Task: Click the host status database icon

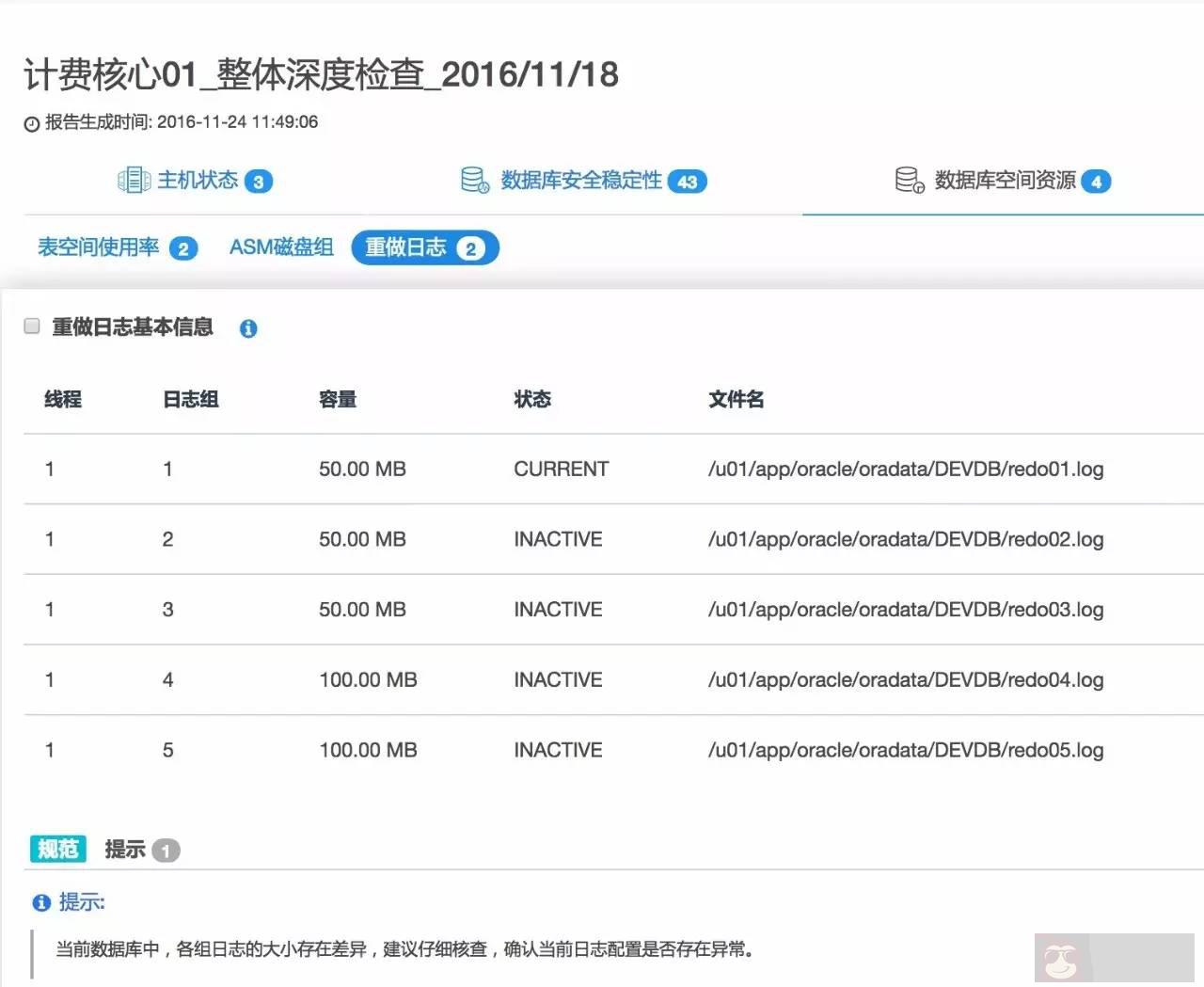Action: pyautogui.click(x=134, y=181)
